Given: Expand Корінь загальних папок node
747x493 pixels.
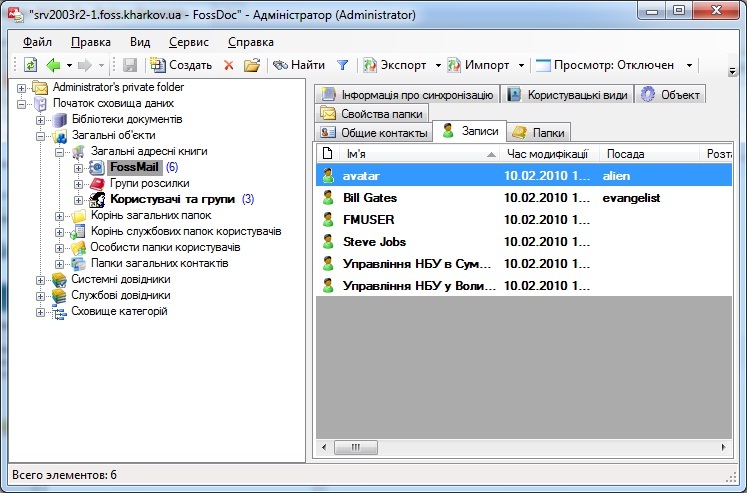Looking at the screenshot, I should [x=59, y=216].
